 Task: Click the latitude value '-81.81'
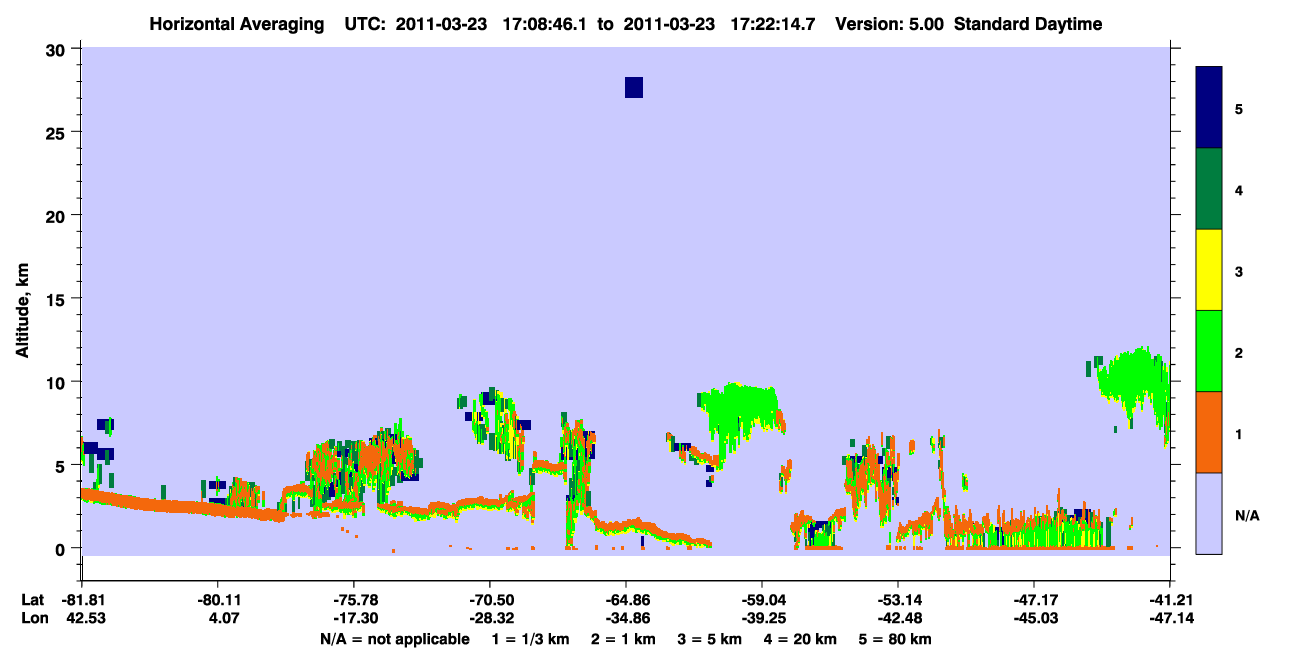82,600
